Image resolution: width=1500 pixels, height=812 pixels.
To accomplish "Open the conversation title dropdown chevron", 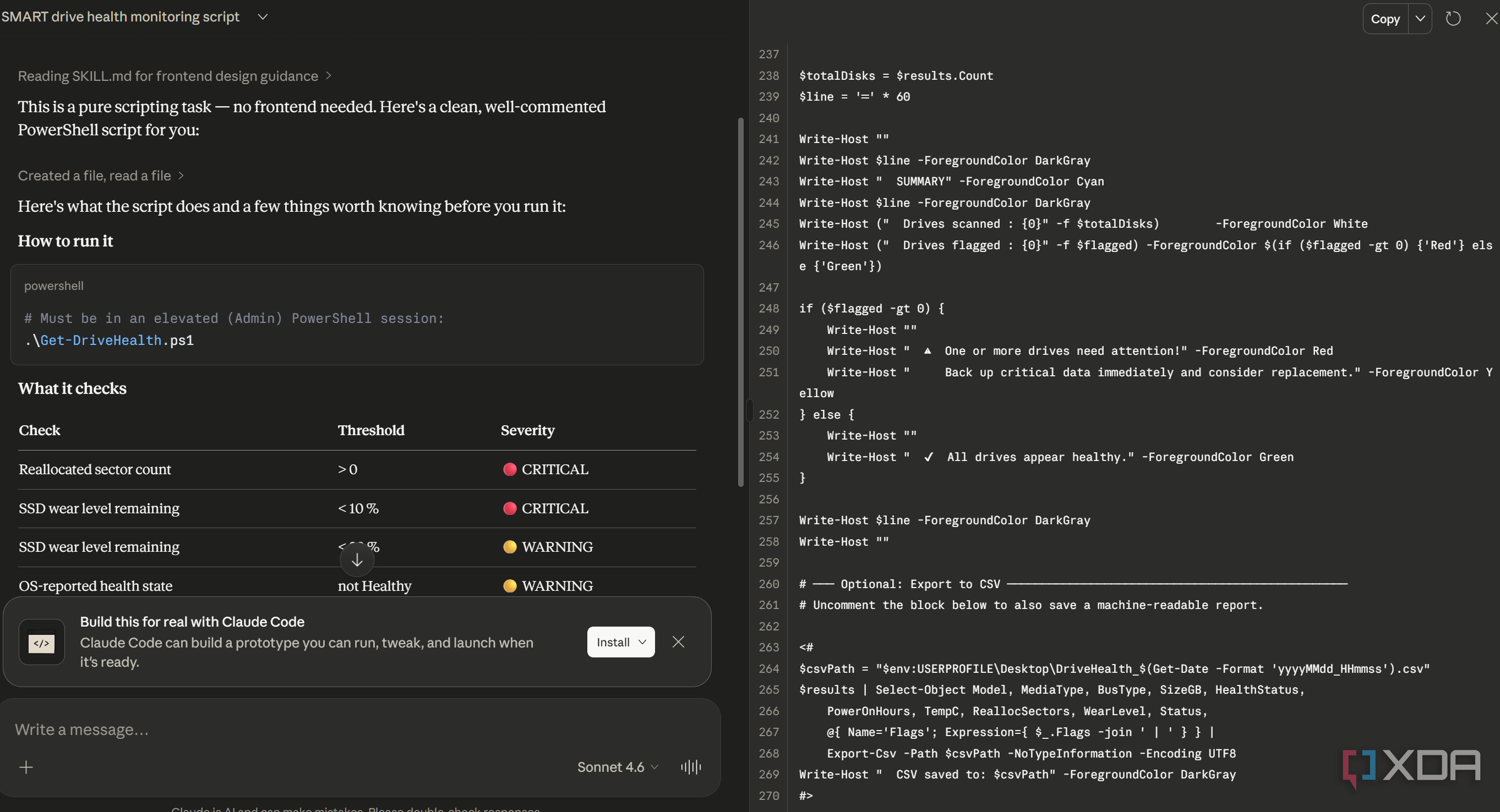I will point(263,17).
